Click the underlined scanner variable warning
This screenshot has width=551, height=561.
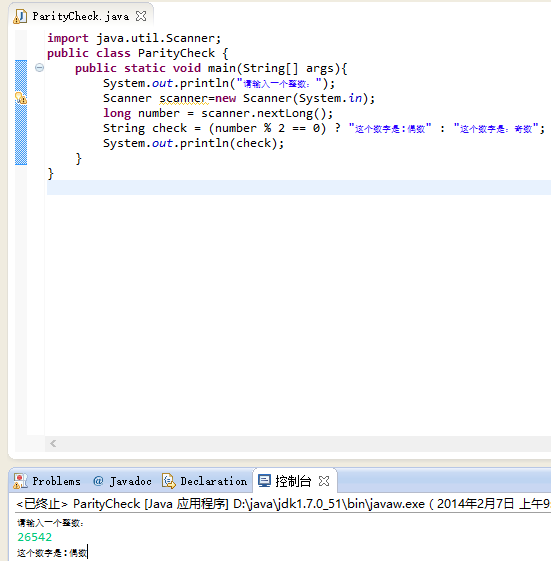(184, 98)
